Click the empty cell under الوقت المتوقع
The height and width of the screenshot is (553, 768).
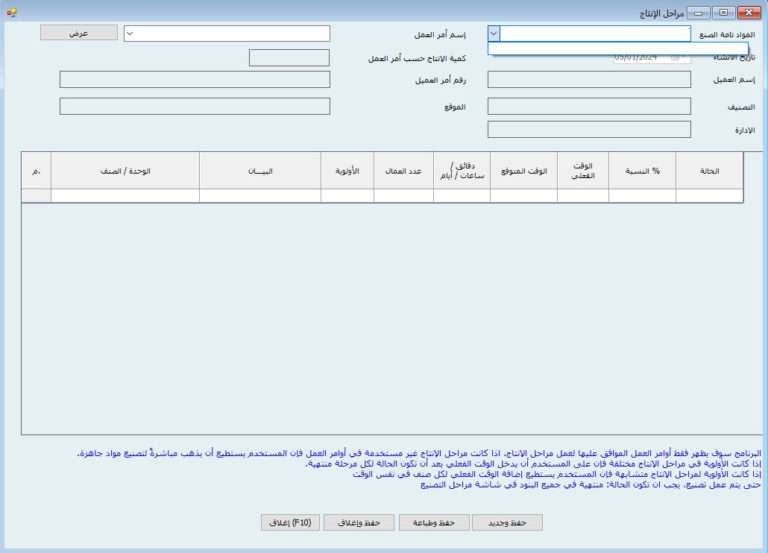click(x=524, y=195)
